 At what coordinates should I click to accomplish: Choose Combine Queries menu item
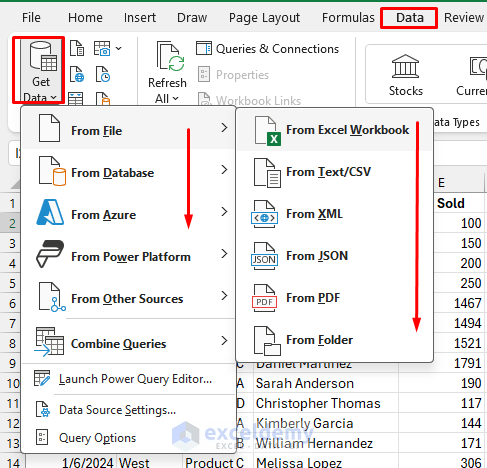coord(128,341)
